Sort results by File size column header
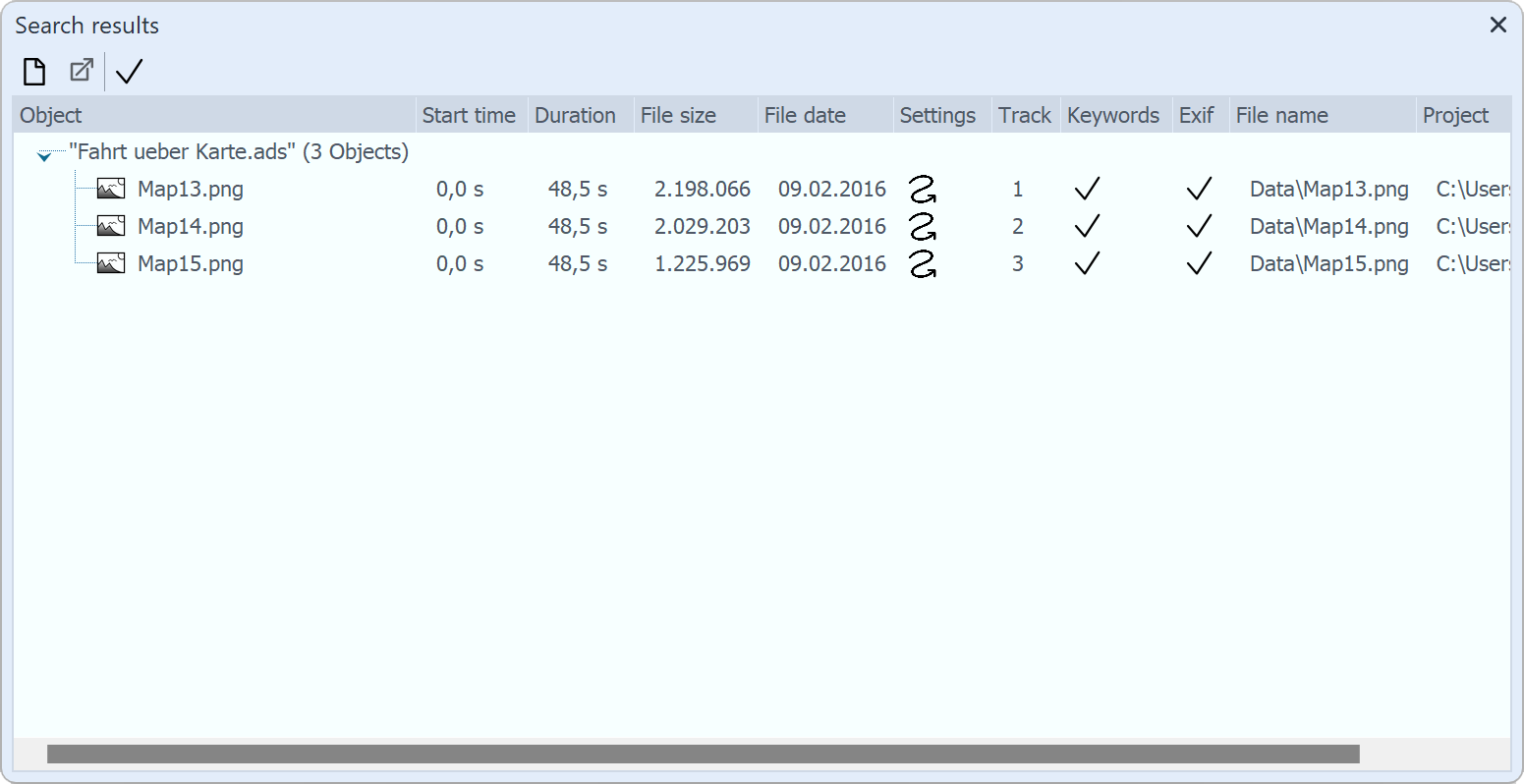Viewport: 1524px width, 784px height. point(678,115)
